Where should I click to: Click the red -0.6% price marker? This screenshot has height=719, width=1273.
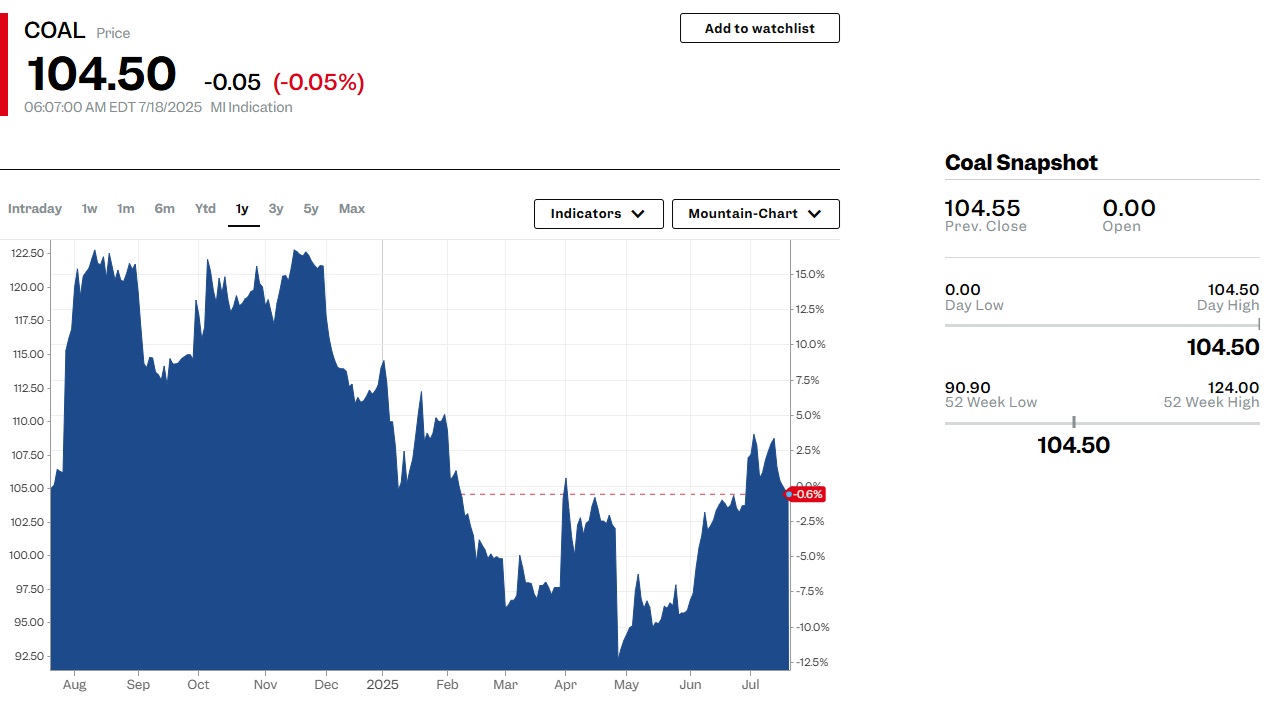tap(805, 494)
